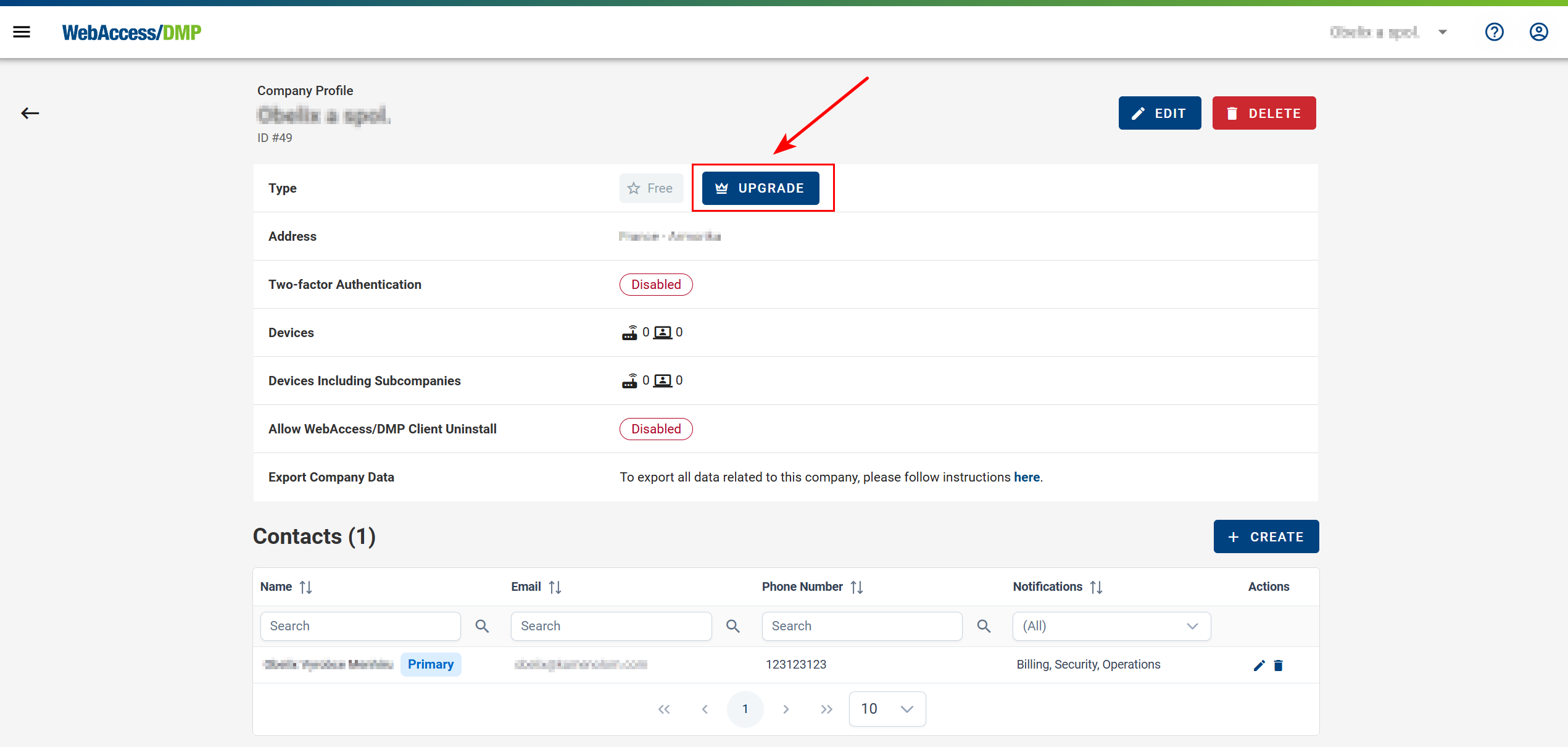The width and height of the screenshot is (1568, 747).
Task: Click the Email column search magnifier
Action: [732, 626]
